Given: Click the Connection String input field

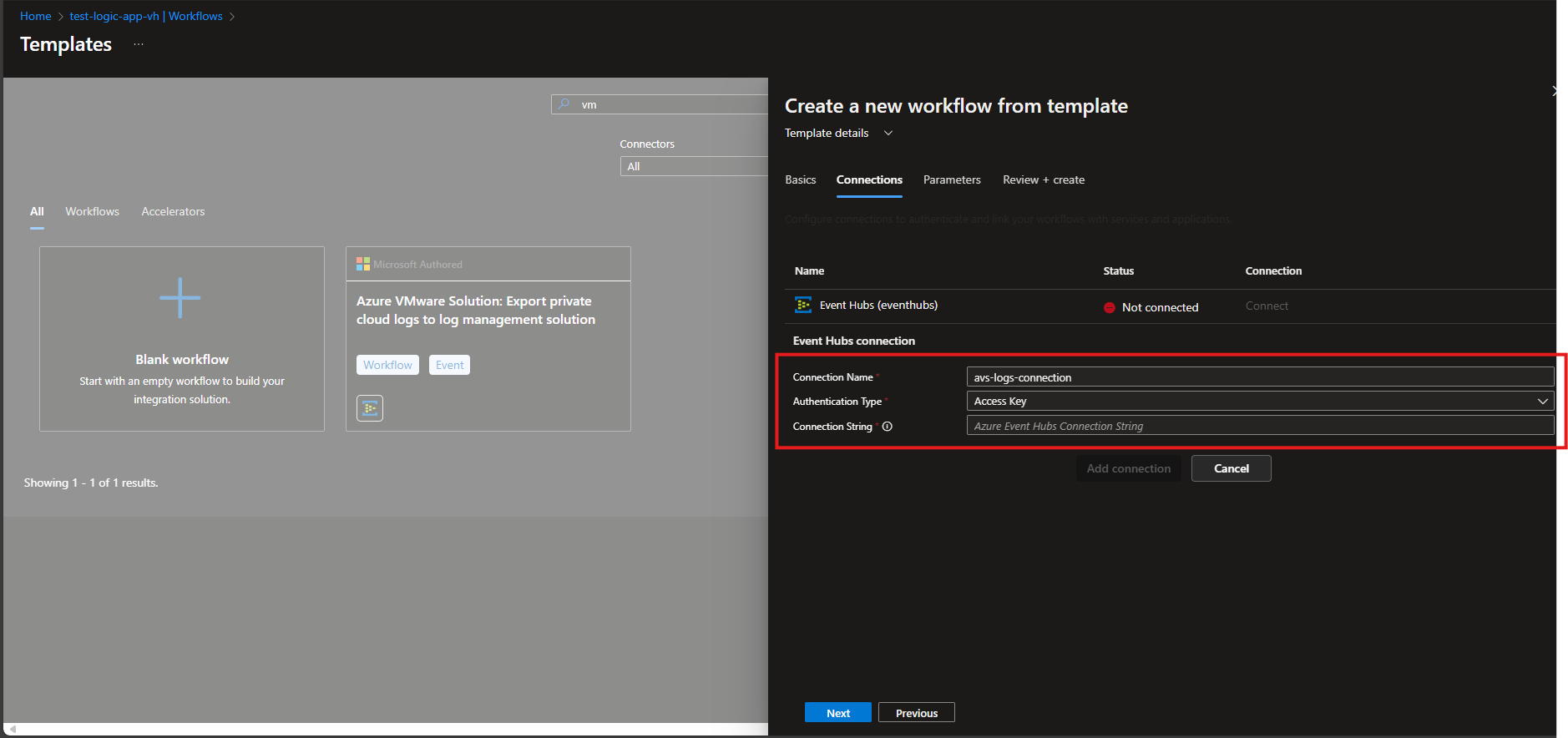Looking at the screenshot, I should pyautogui.click(x=1259, y=427).
